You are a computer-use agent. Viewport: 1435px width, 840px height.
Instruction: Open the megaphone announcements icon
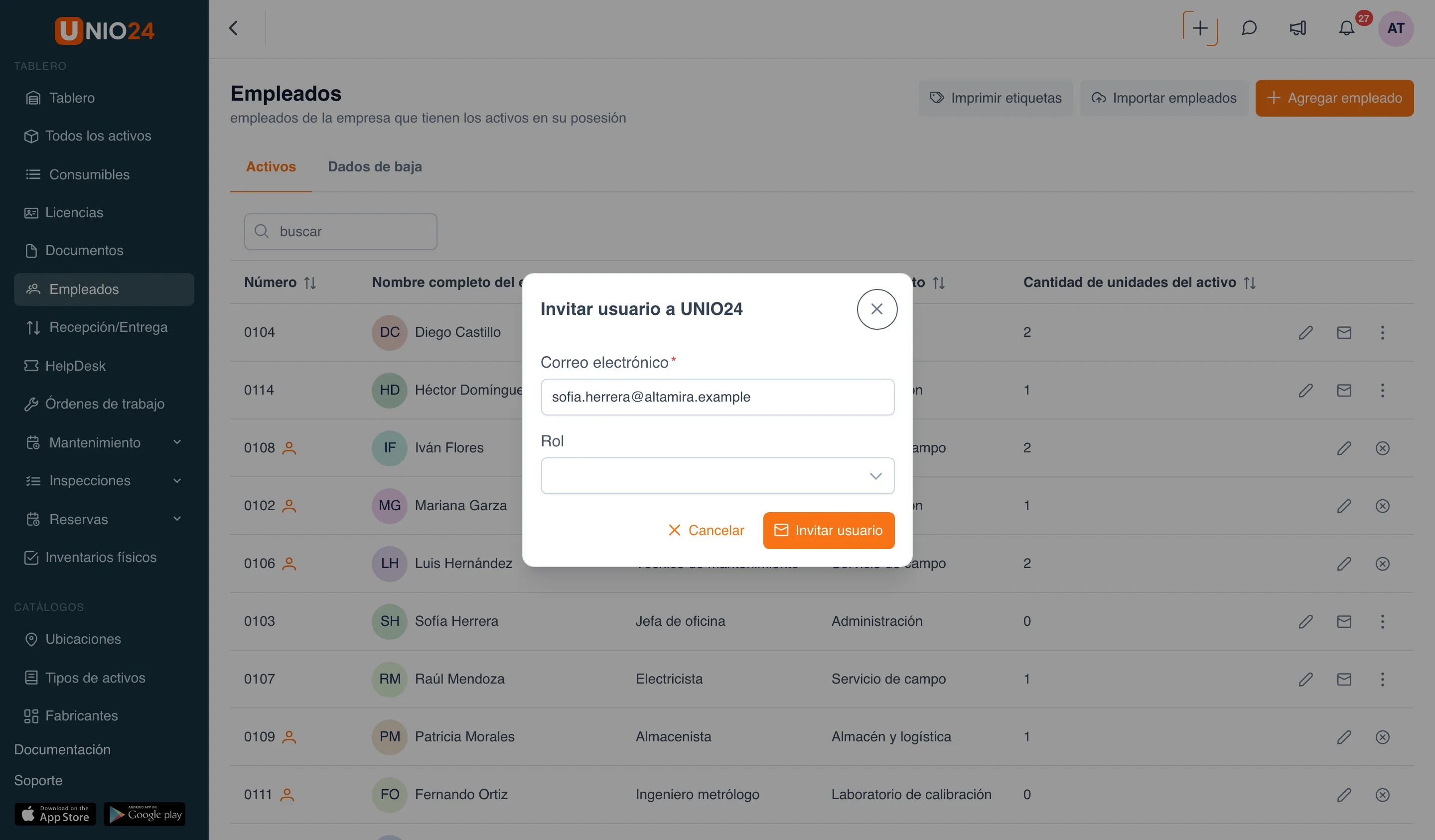click(x=1298, y=28)
